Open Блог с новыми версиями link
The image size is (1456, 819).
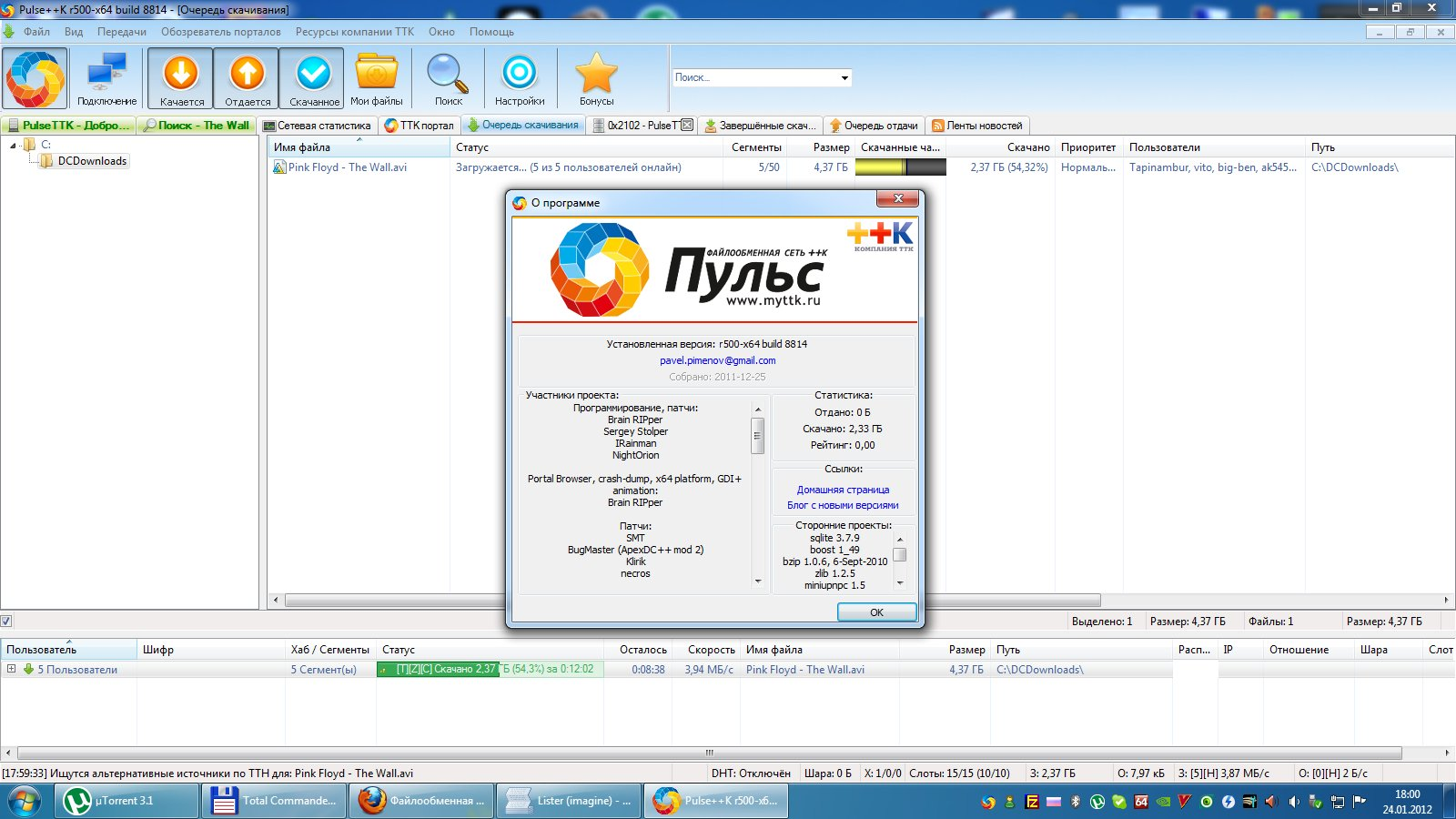coord(843,505)
